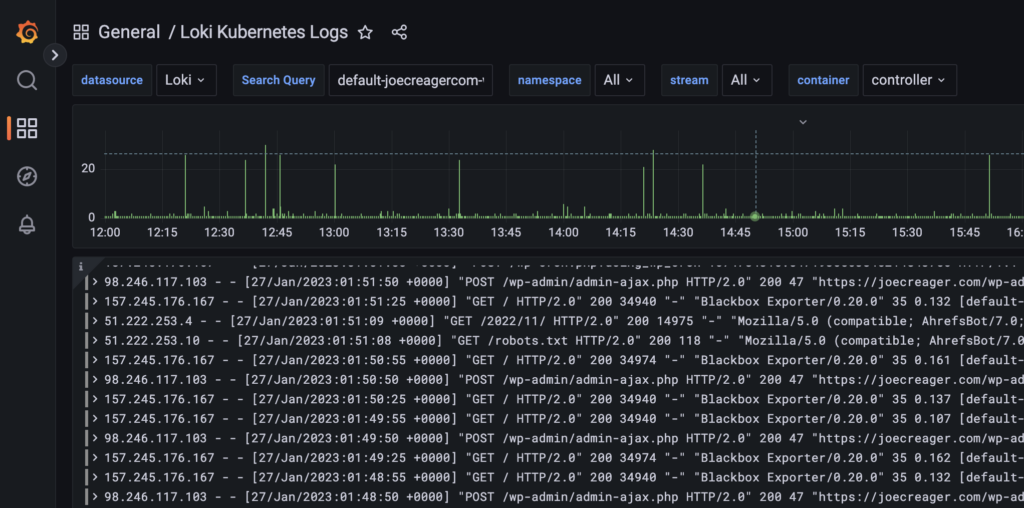This screenshot has width=1024, height=508.
Task: Open the stream All dropdown
Action: (x=746, y=80)
